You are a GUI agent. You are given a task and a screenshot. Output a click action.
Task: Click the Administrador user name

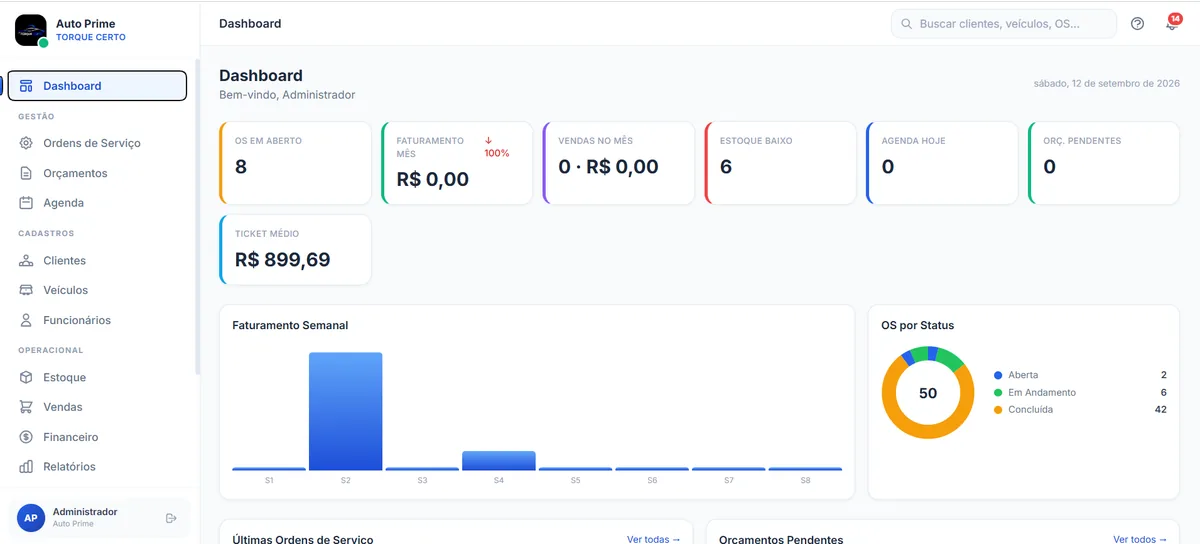pos(85,512)
